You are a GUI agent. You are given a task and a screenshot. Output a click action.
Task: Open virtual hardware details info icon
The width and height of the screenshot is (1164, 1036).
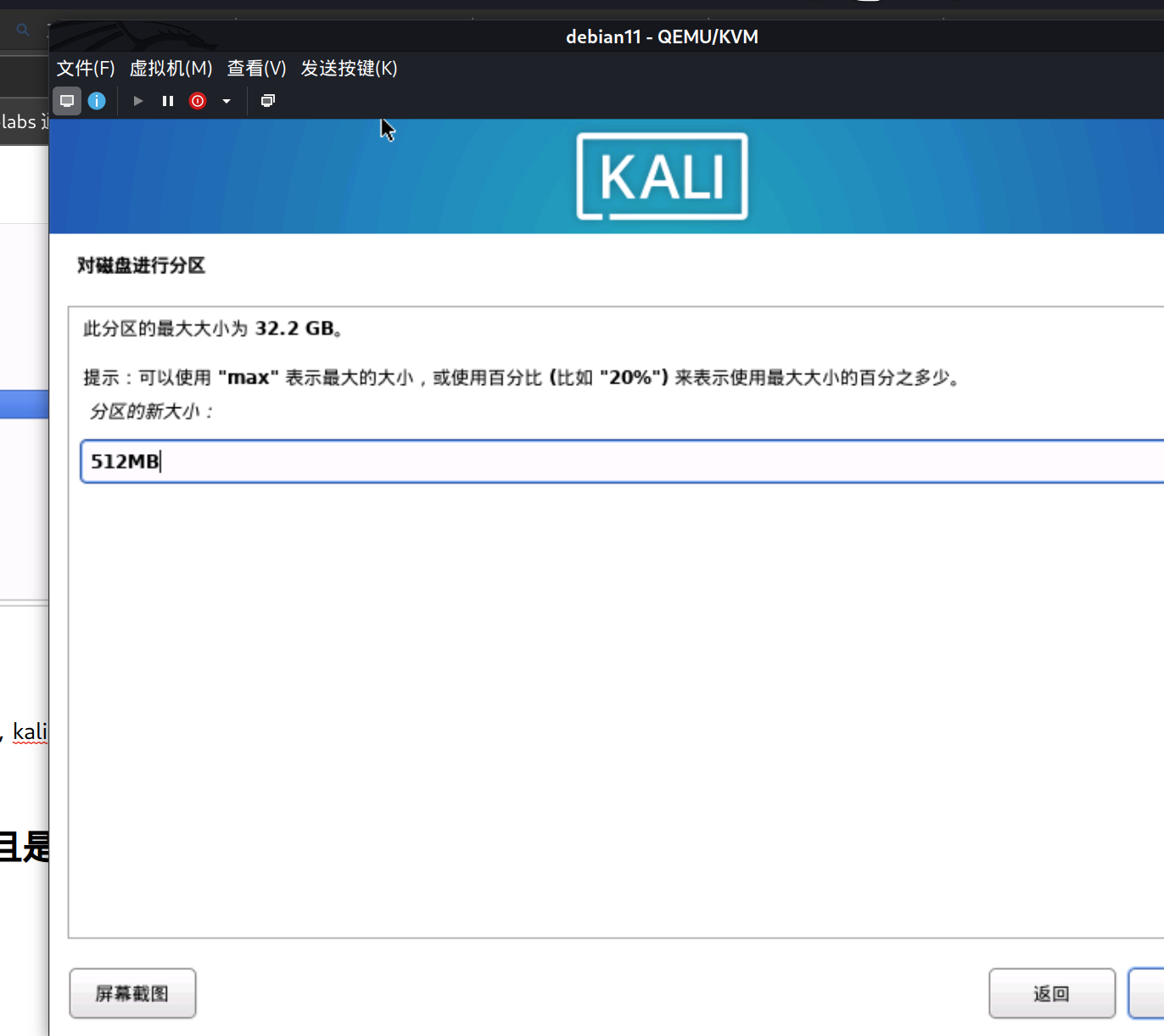coord(97,101)
